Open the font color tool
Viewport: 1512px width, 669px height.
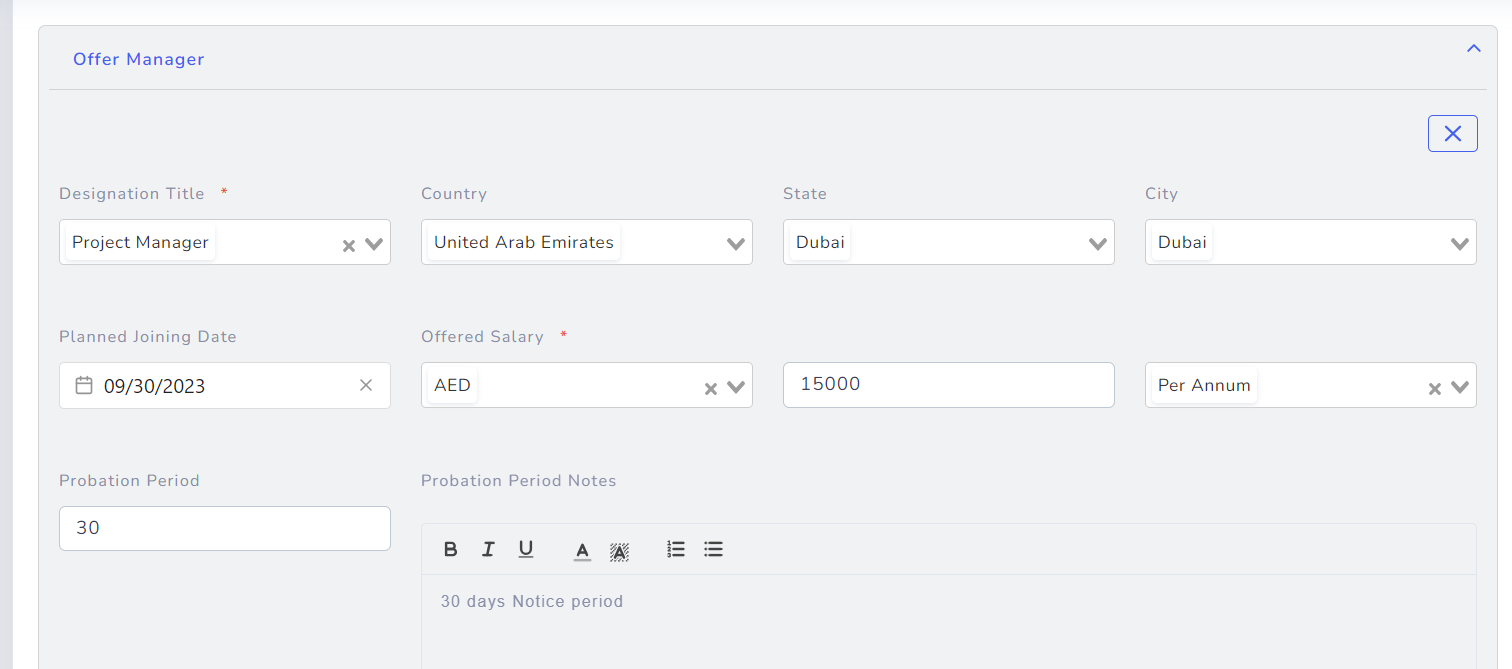582,549
